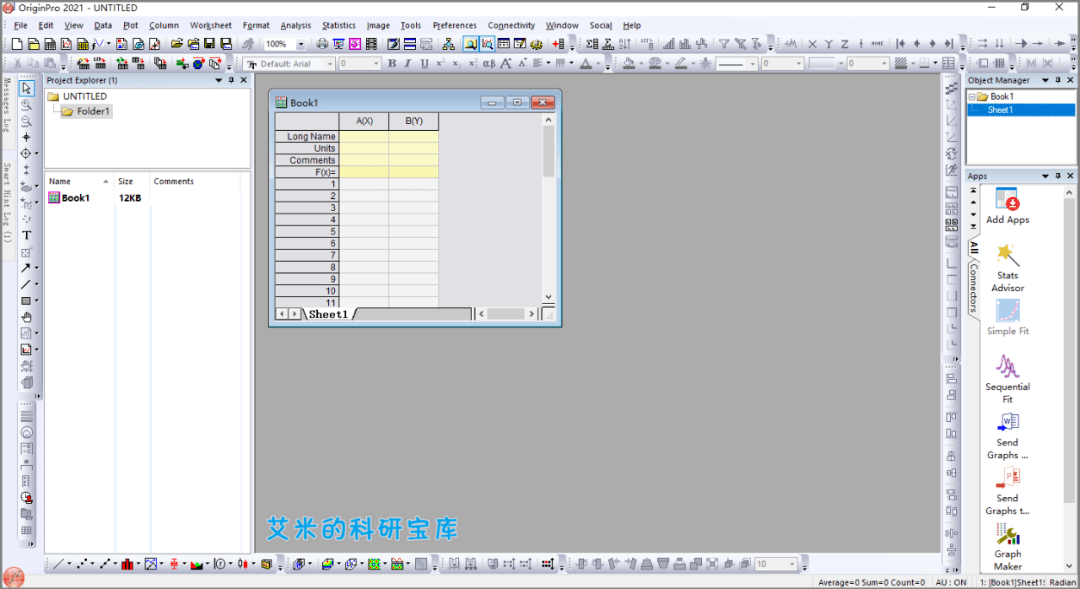Select the Text tool
This screenshot has height=589, width=1080.
coord(26,236)
